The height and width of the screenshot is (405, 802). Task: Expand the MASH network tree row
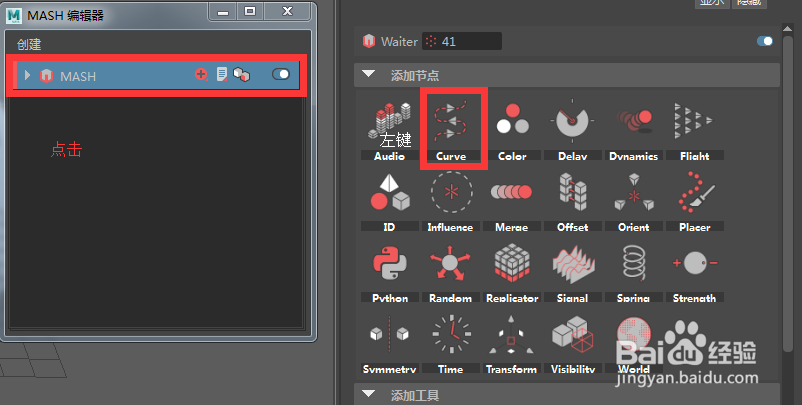(x=27, y=75)
